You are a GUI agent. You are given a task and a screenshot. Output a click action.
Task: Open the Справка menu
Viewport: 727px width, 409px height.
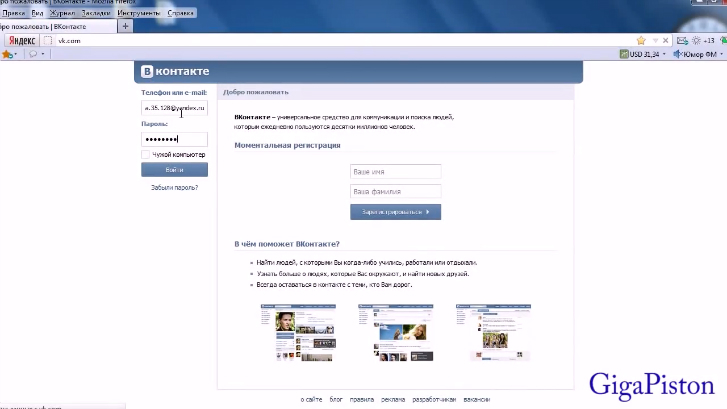pos(180,13)
